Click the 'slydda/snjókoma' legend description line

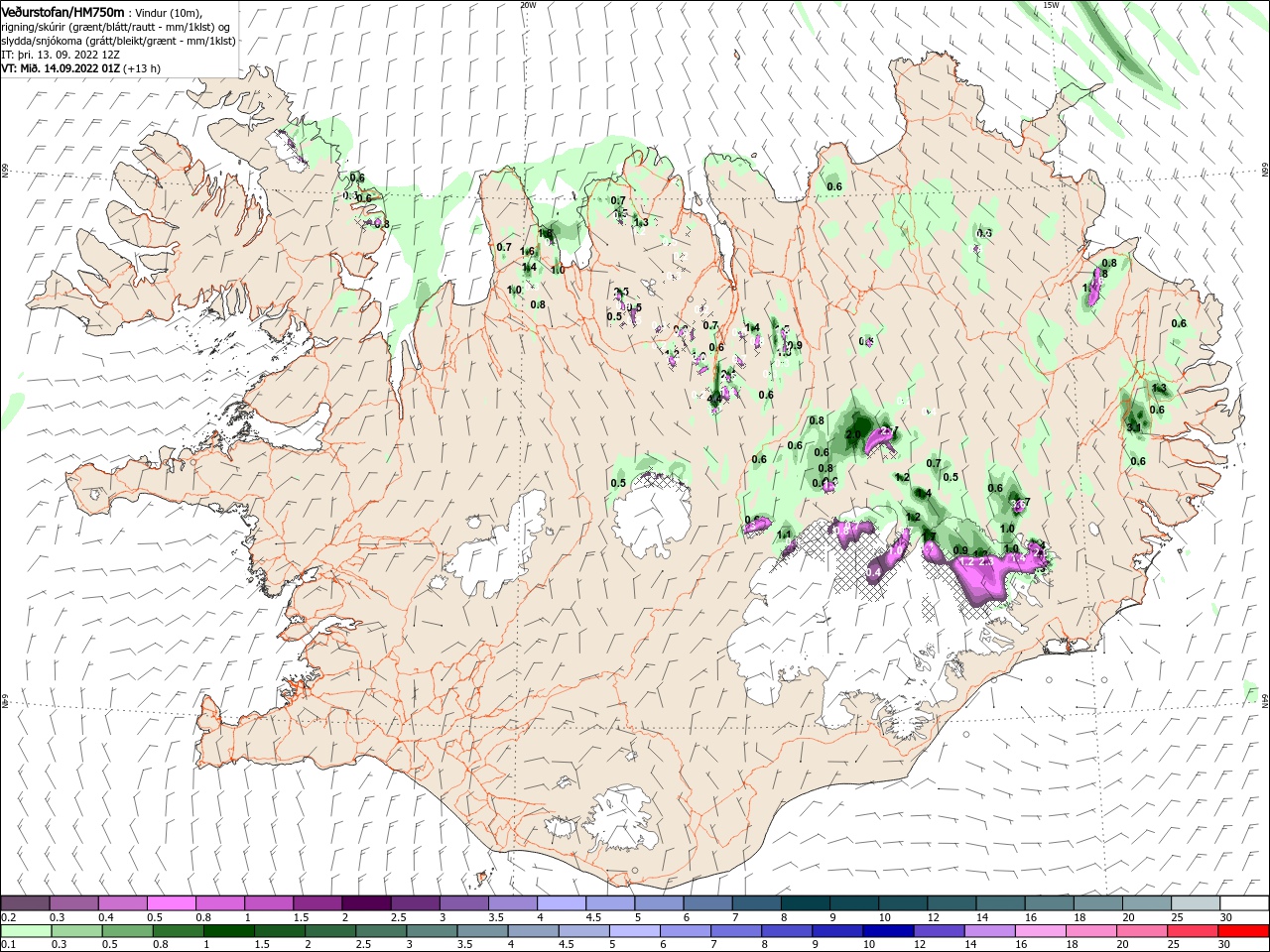coord(118,41)
